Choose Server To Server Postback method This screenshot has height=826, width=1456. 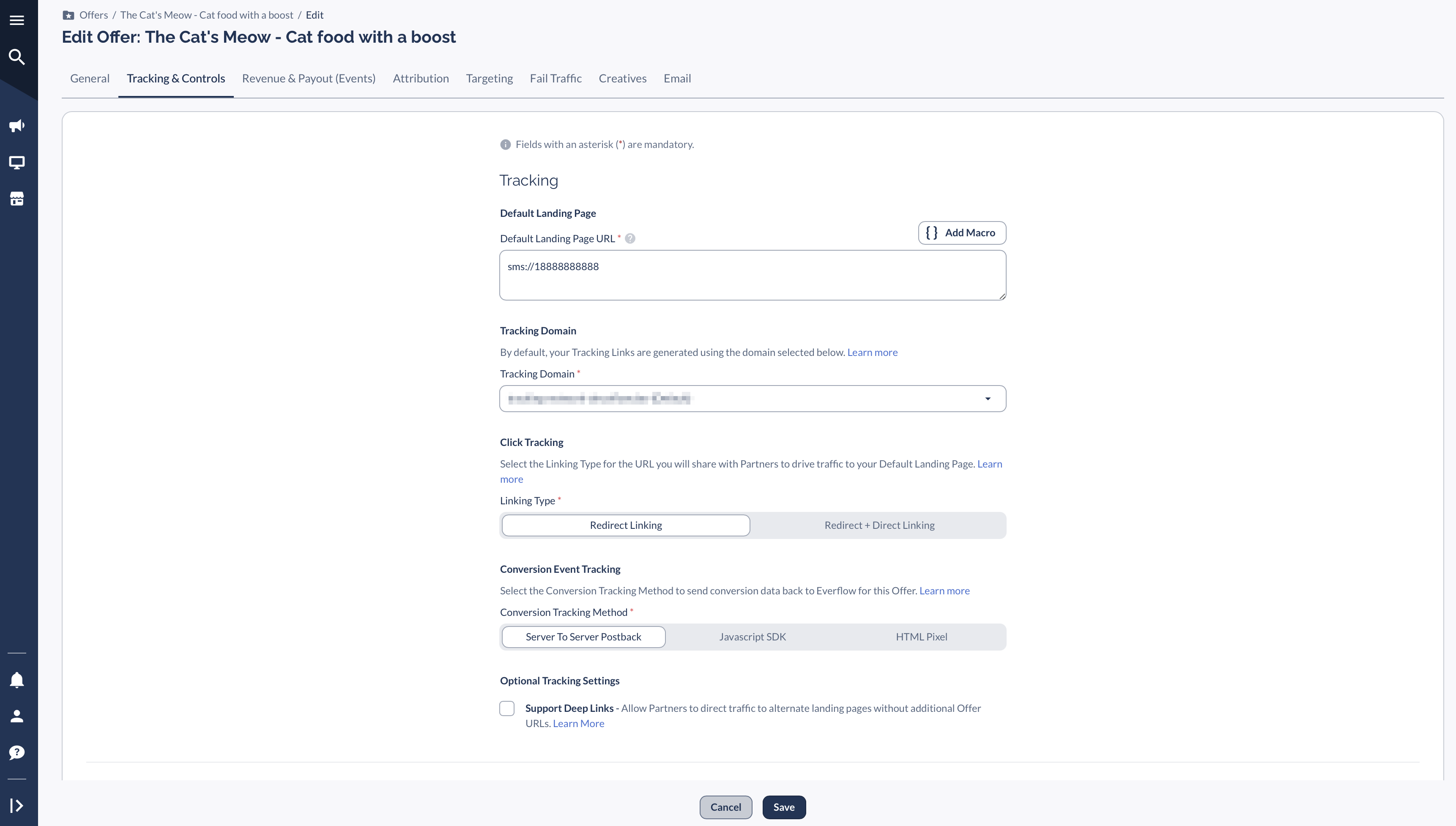pyautogui.click(x=584, y=637)
